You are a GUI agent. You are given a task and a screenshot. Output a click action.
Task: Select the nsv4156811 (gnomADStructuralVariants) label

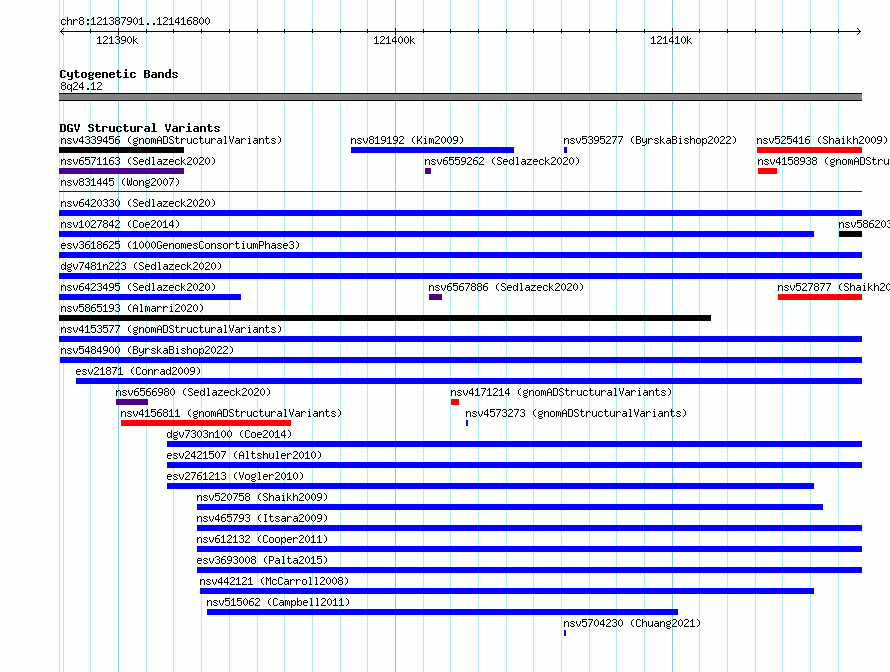click(231, 413)
